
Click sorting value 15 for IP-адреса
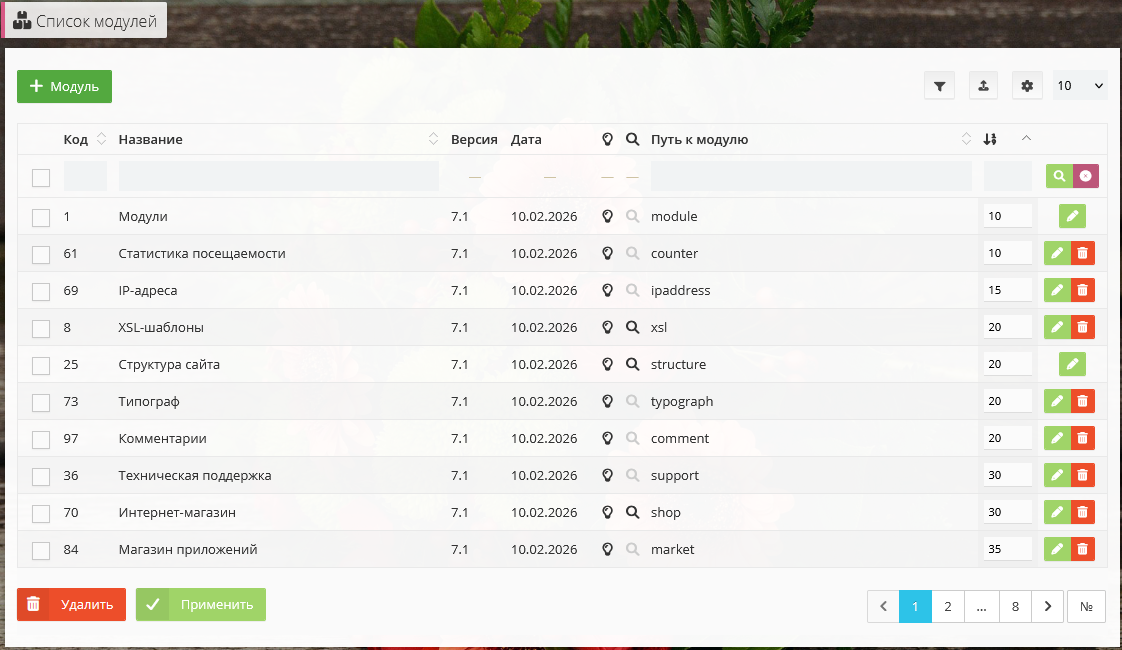[1008, 290]
